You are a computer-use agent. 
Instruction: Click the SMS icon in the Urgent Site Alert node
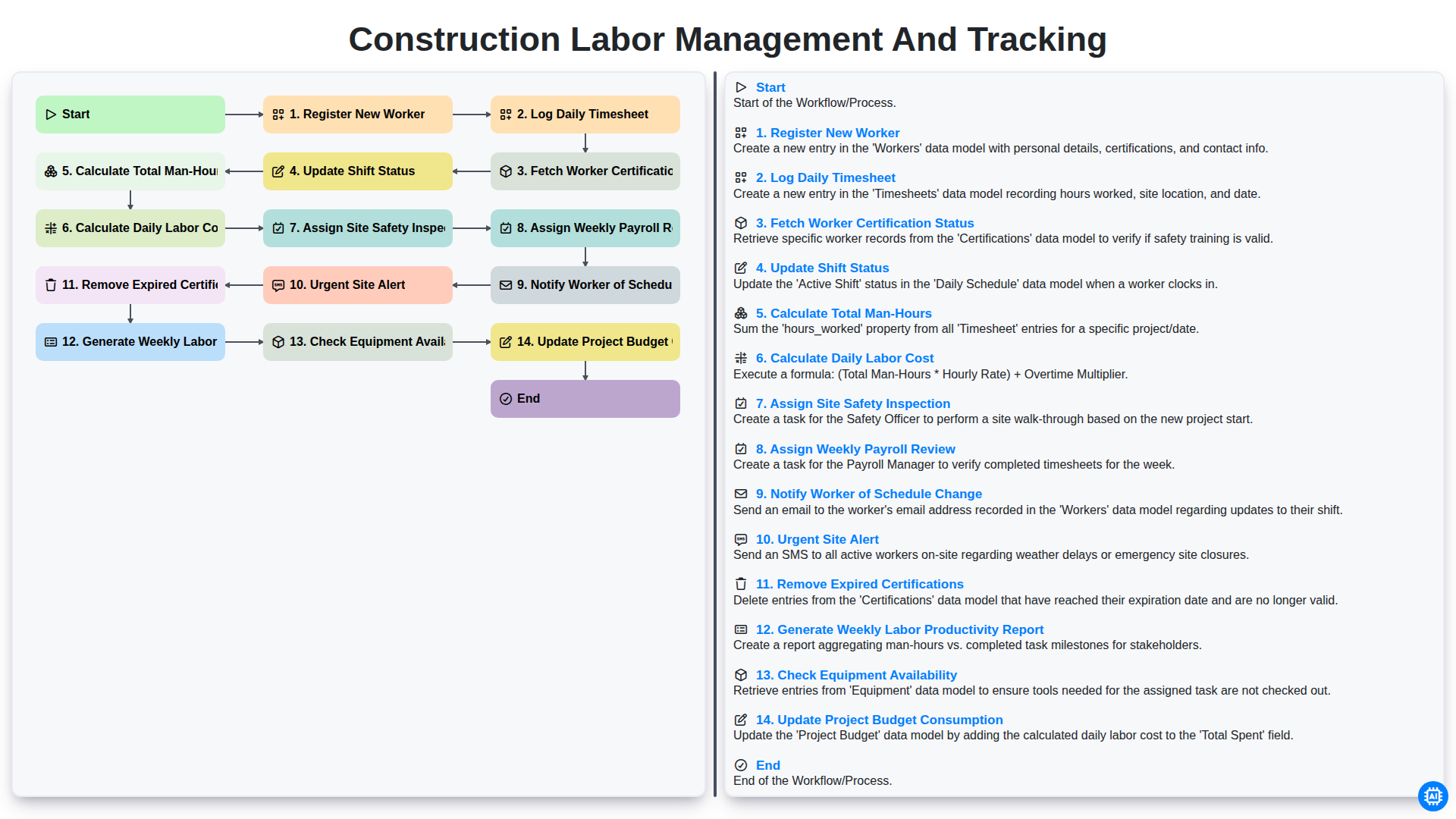coord(278,285)
